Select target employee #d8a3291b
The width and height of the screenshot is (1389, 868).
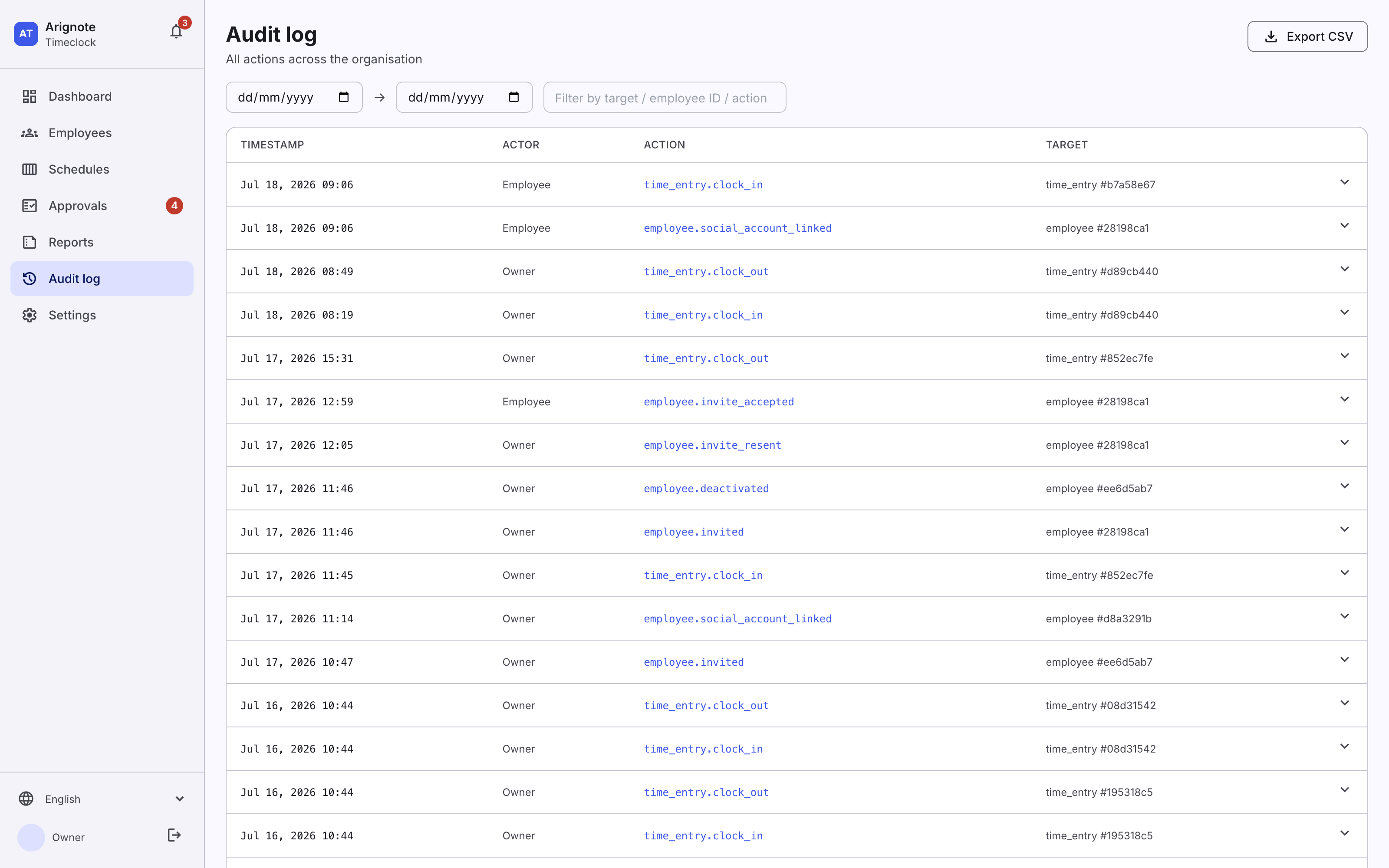point(1099,619)
